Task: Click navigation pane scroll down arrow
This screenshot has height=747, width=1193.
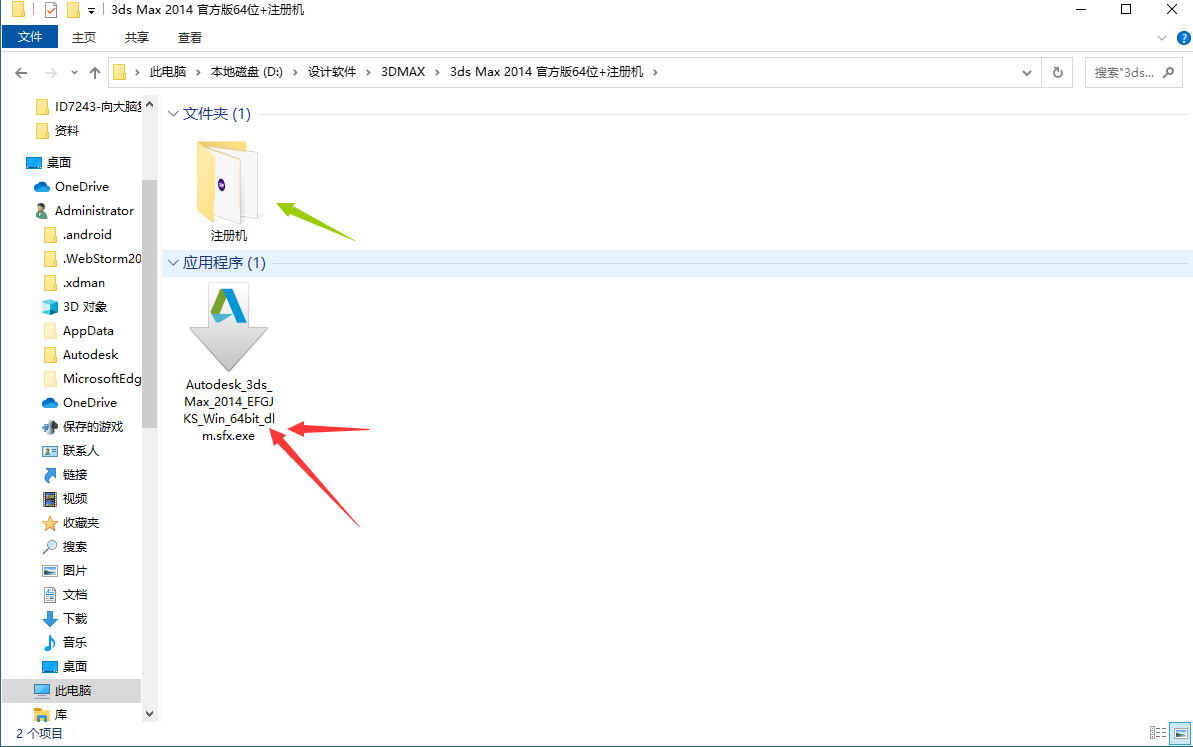Action: click(x=149, y=714)
